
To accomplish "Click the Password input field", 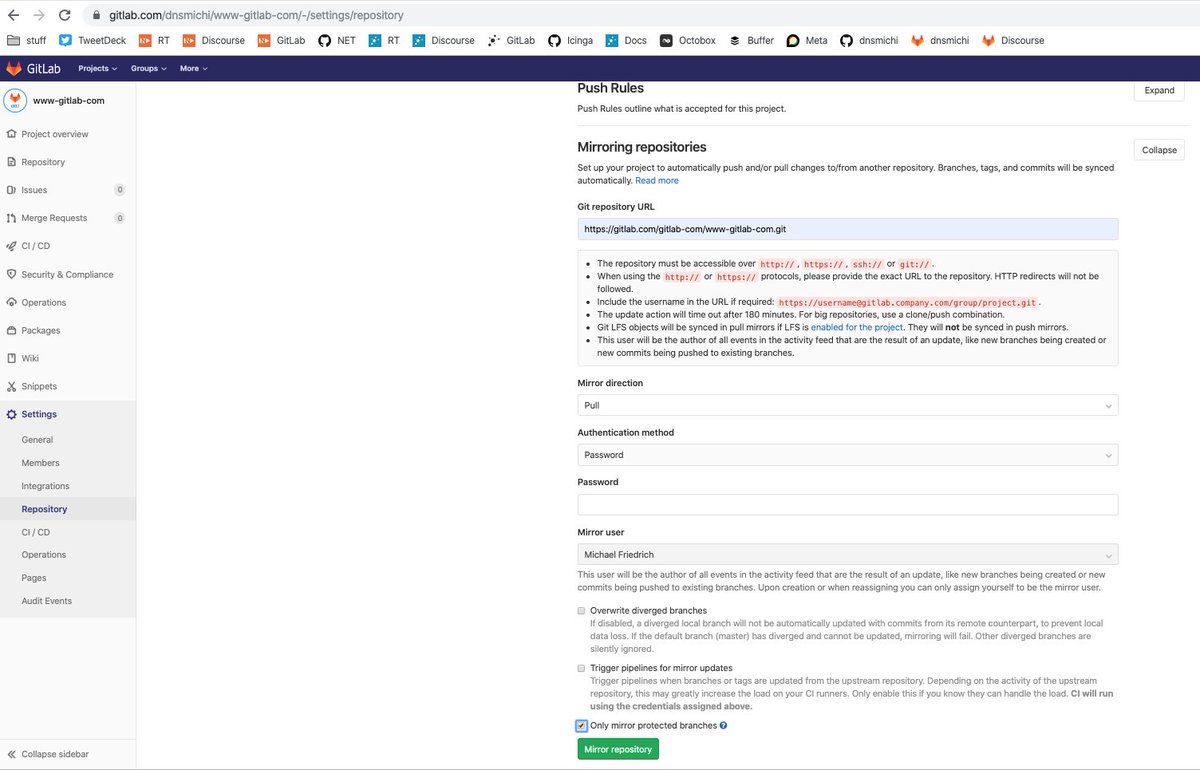I will point(848,504).
